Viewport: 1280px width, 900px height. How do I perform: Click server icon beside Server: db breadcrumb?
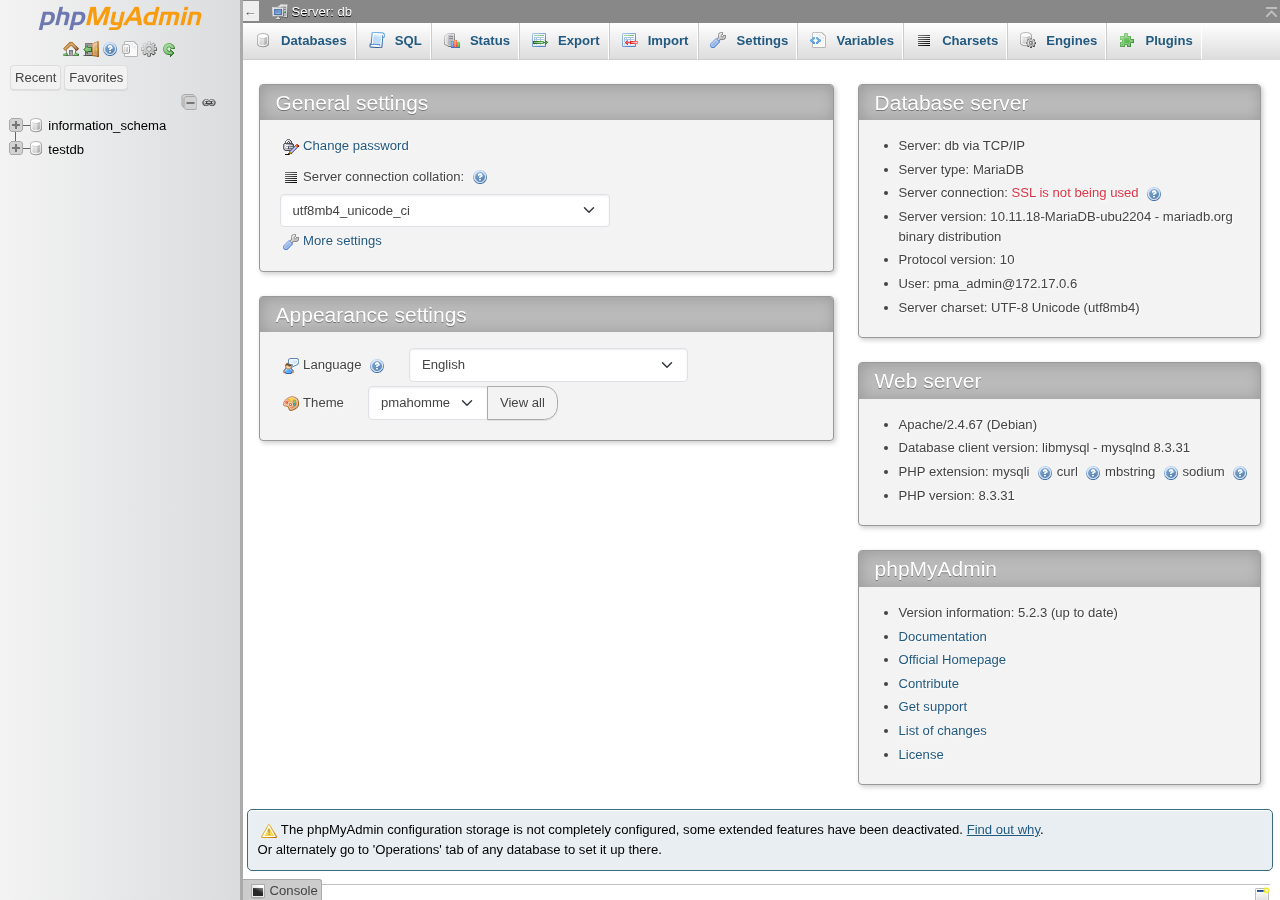pyautogui.click(x=280, y=11)
